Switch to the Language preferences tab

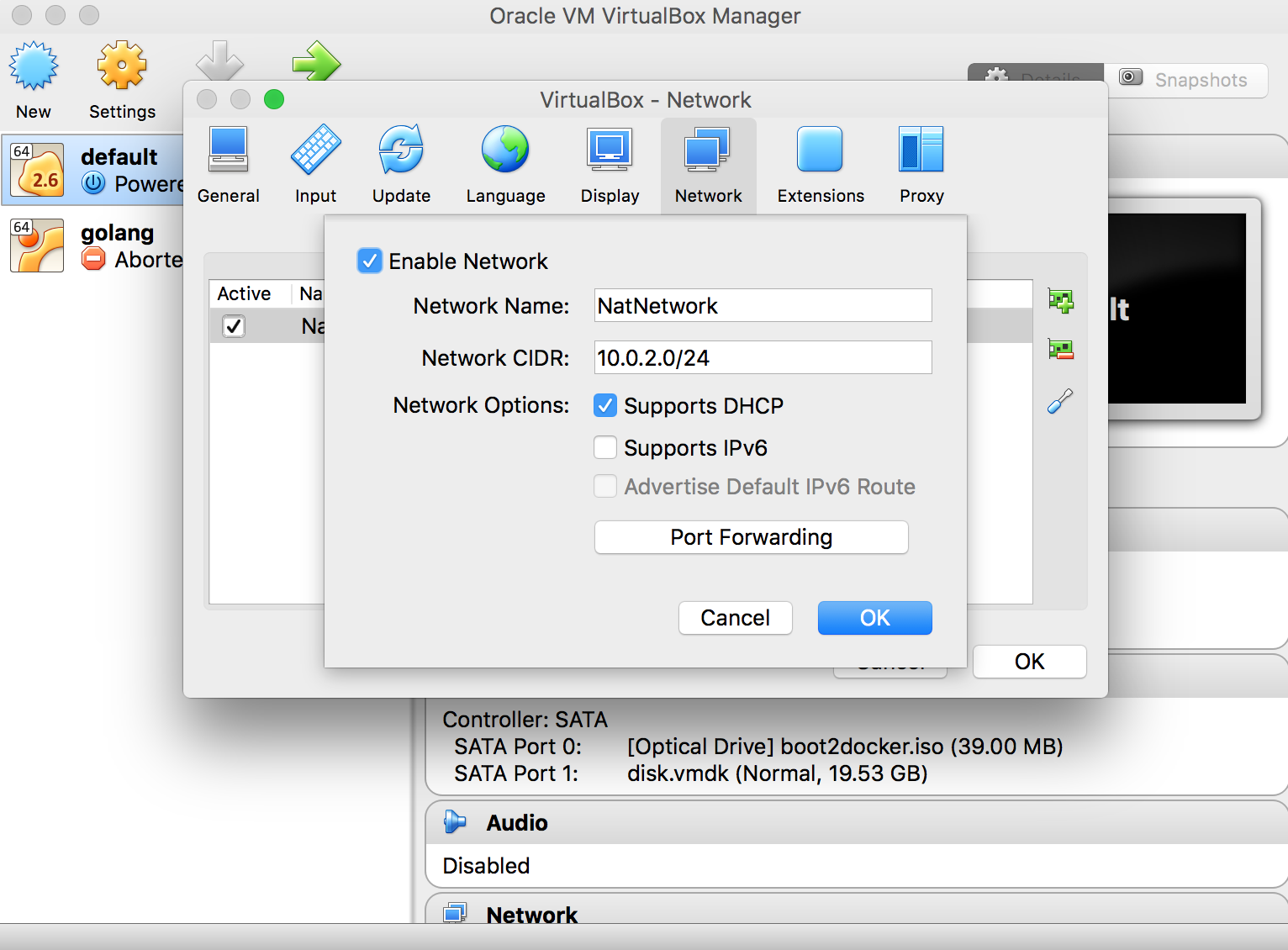(x=506, y=166)
